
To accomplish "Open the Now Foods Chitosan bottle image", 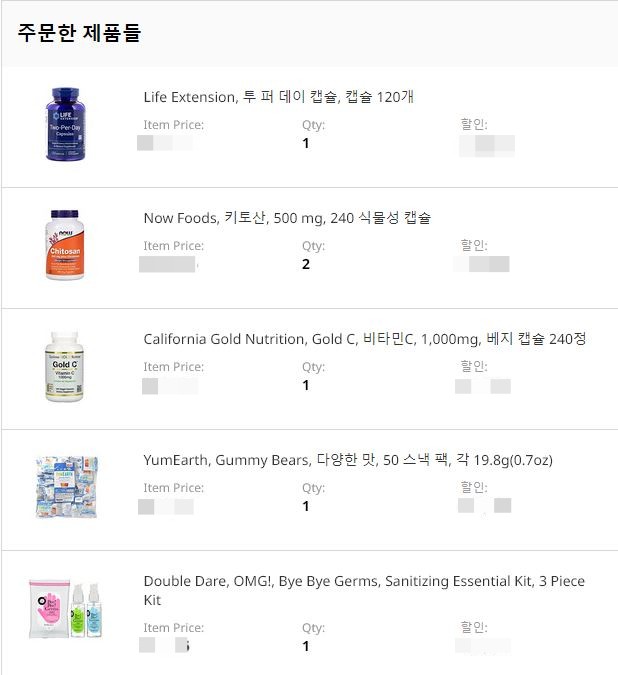I will point(65,245).
